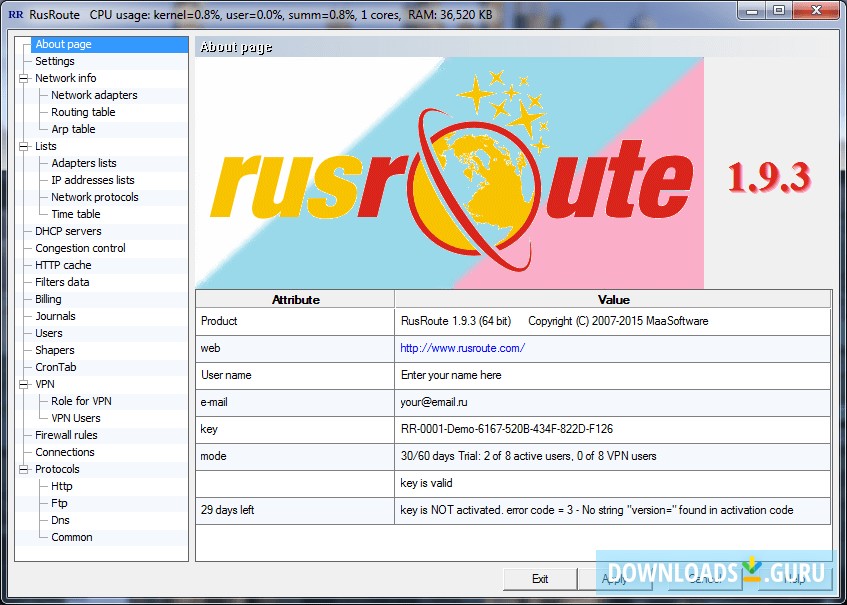This screenshot has height=605, width=847.
Task: Collapse the Network info node
Action: click(24, 78)
